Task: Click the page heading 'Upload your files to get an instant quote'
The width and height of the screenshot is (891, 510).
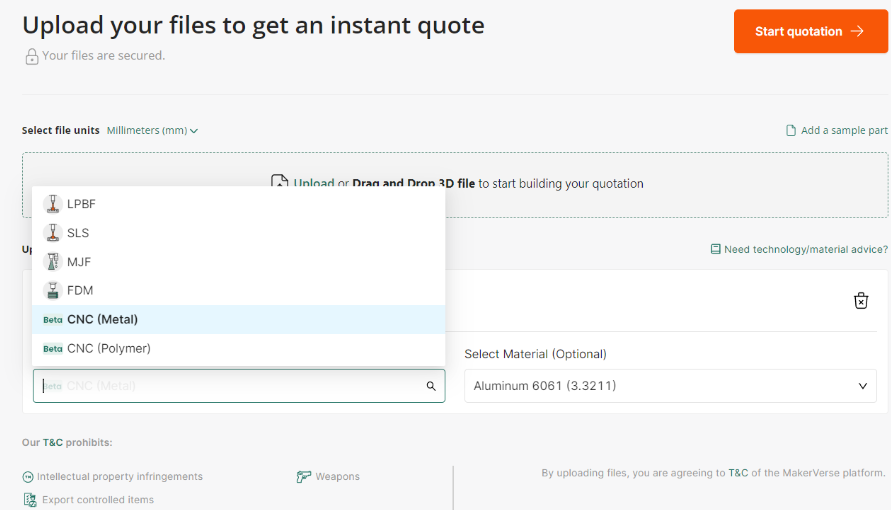Action: (253, 26)
